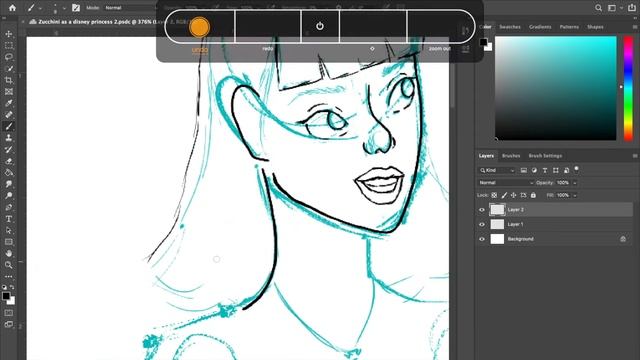Reset to default foreground and background colors

[4, 287]
